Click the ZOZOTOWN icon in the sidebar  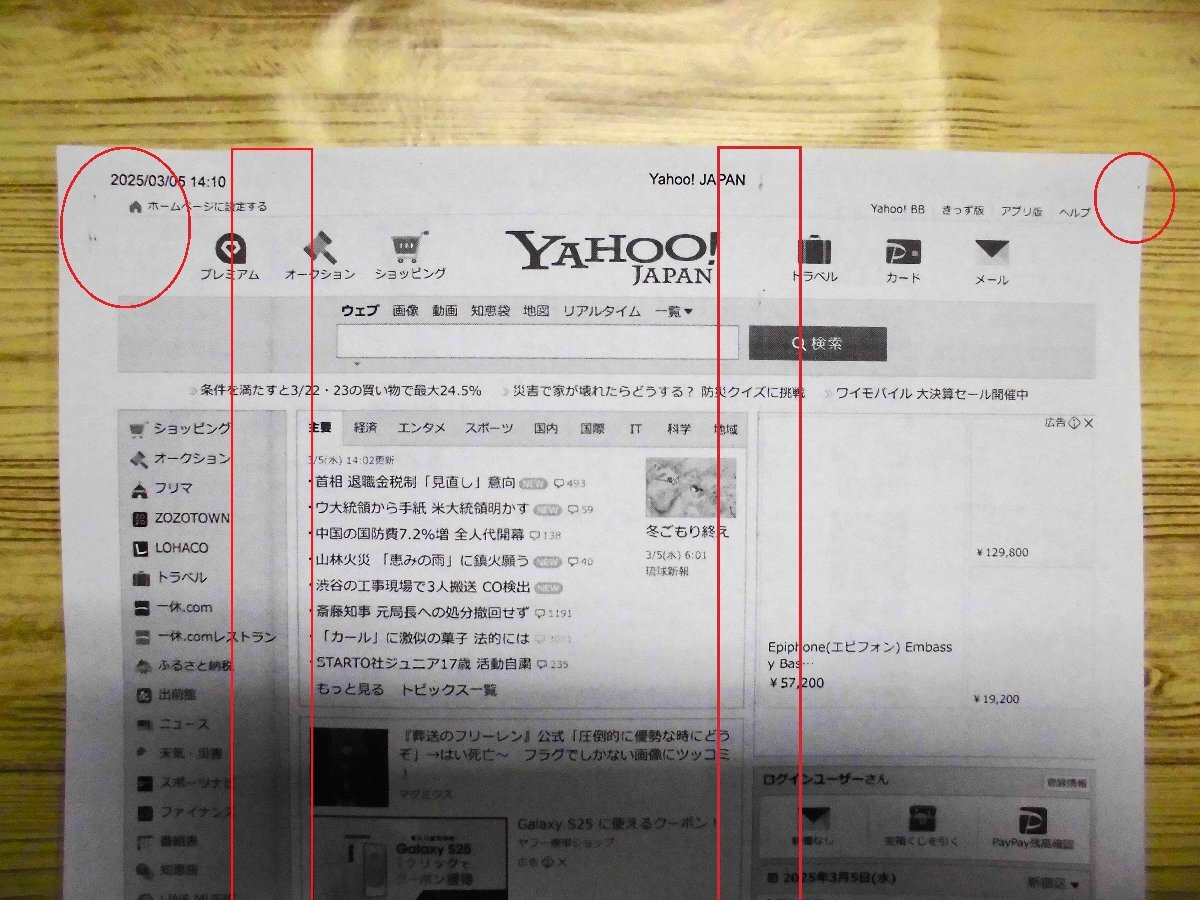(139, 519)
